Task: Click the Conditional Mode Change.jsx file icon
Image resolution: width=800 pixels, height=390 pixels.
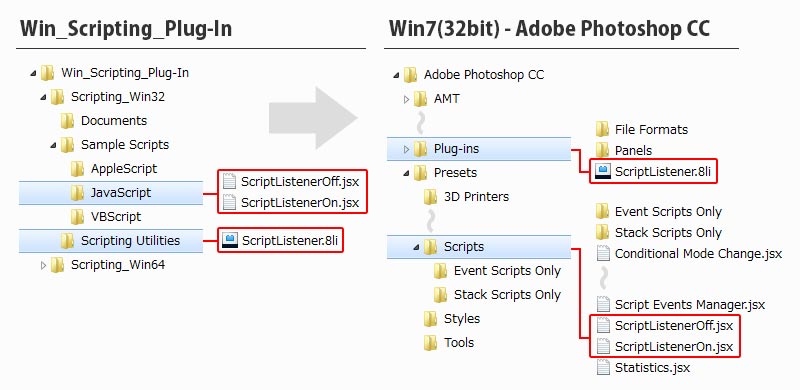Action: click(603, 254)
